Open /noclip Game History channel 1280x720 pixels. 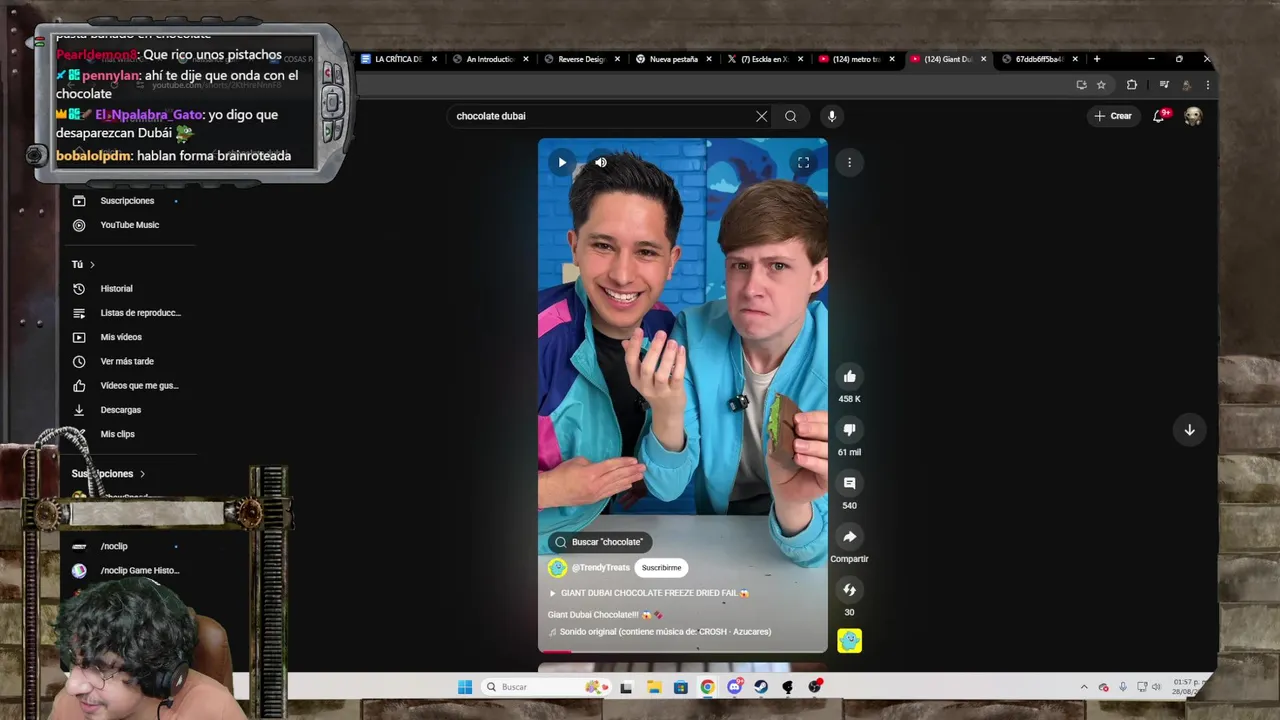pyautogui.click(x=140, y=571)
